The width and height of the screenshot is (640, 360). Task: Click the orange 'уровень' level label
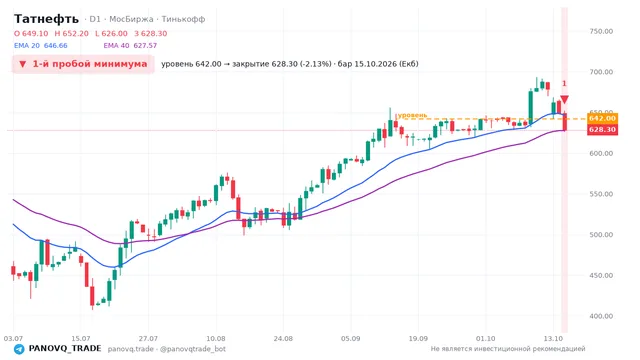tap(412, 116)
